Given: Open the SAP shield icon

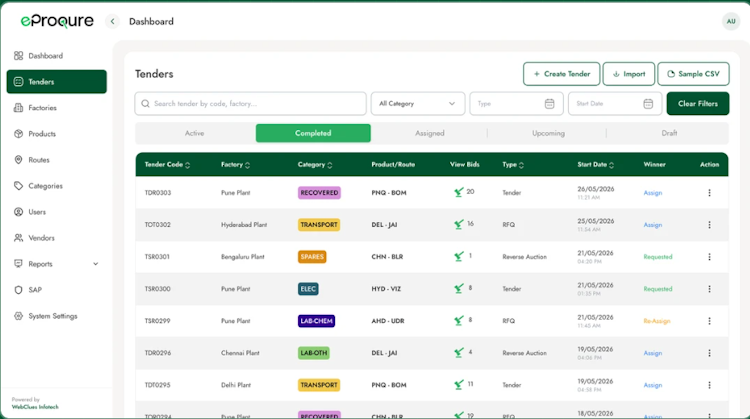Looking at the screenshot, I should [x=18, y=290].
